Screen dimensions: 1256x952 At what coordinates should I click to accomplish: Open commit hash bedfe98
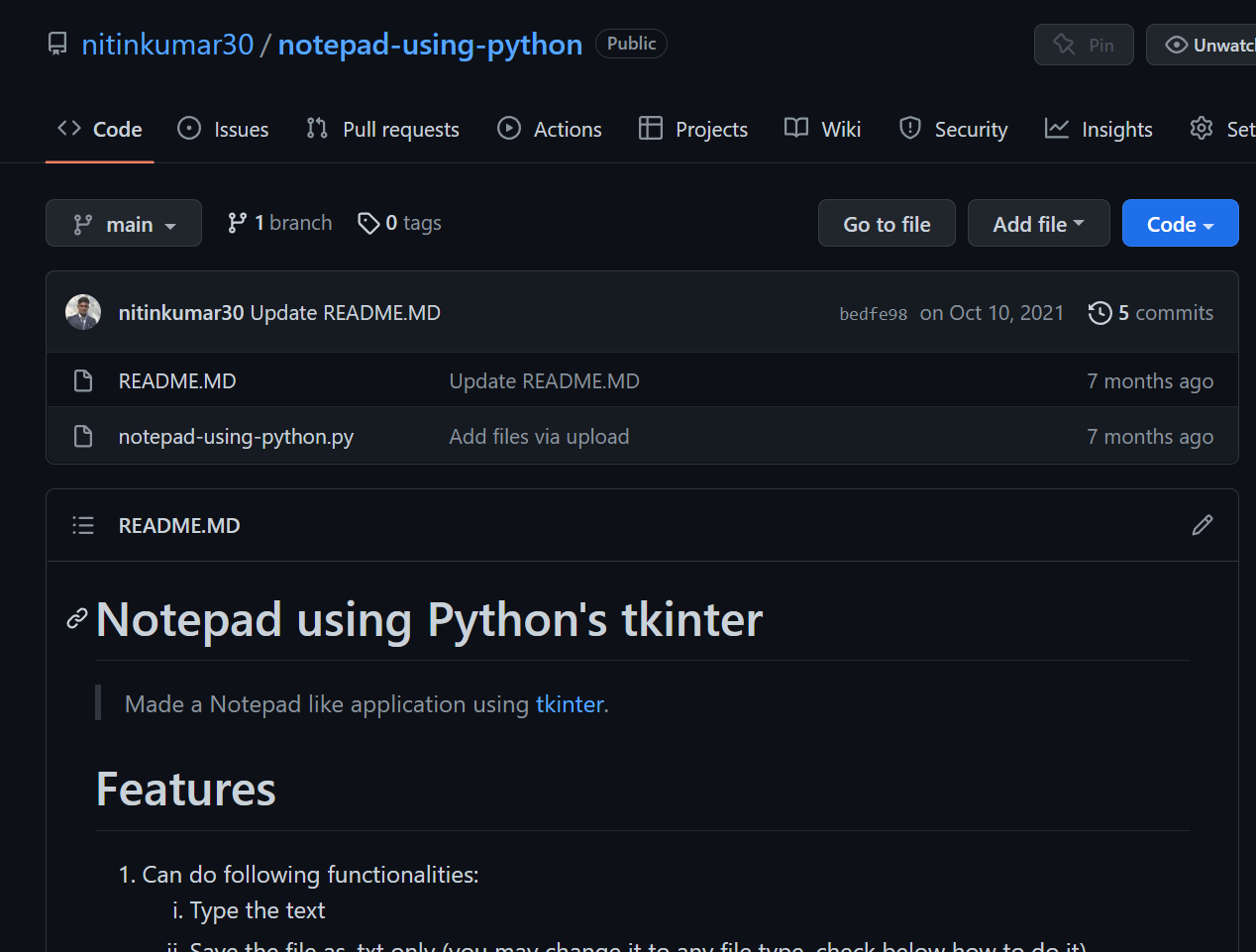coord(873,314)
